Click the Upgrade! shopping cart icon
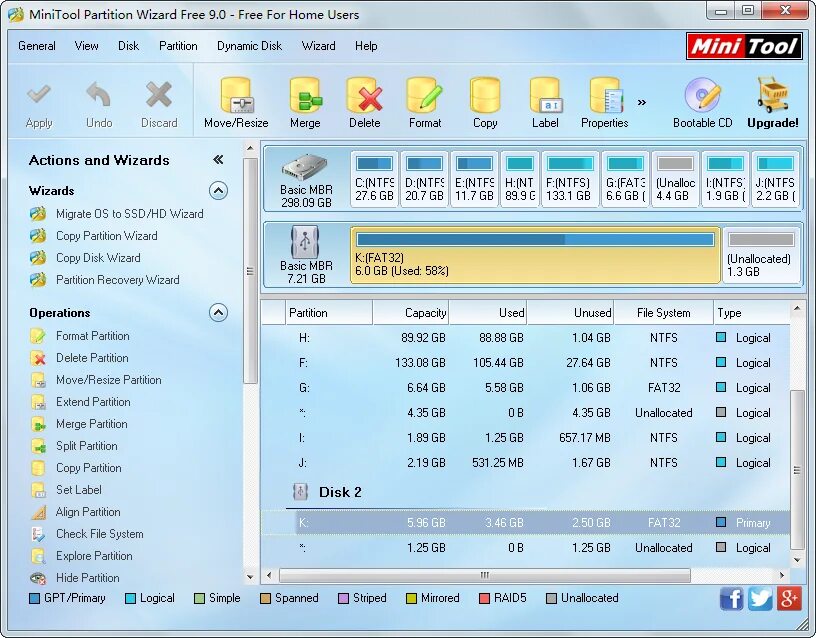Image resolution: width=816 pixels, height=638 pixels. [x=773, y=95]
